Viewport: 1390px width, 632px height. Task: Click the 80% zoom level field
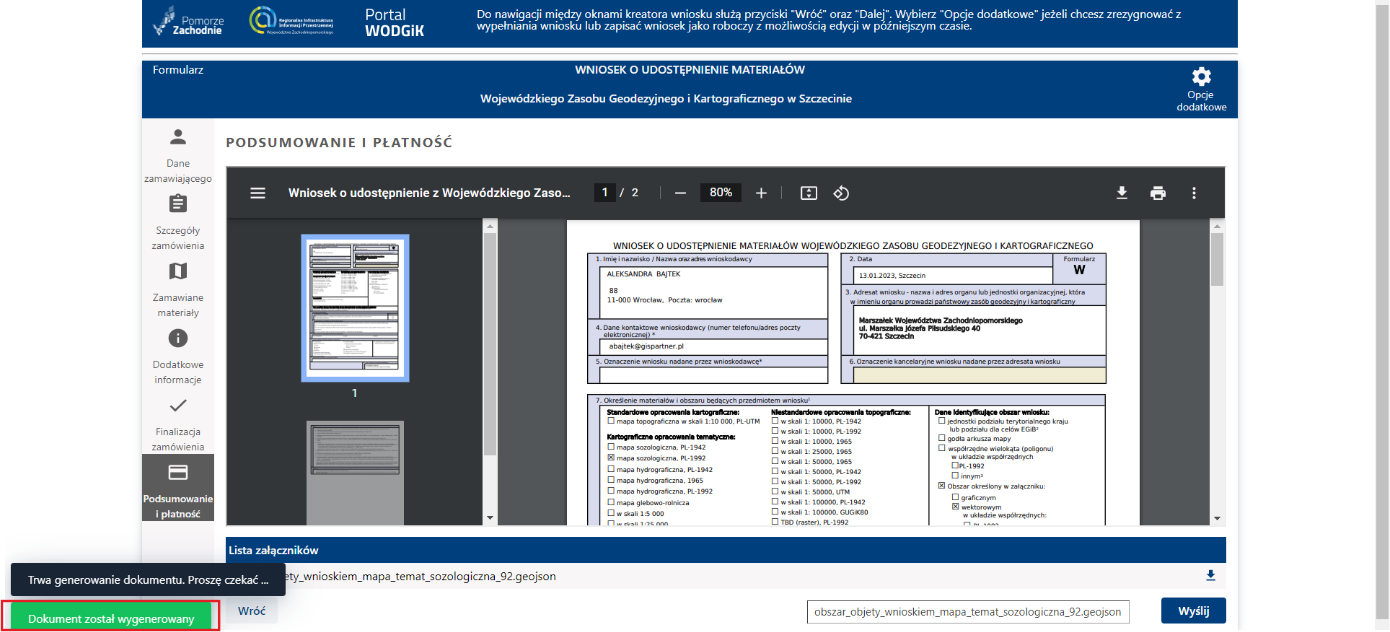tap(720, 193)
